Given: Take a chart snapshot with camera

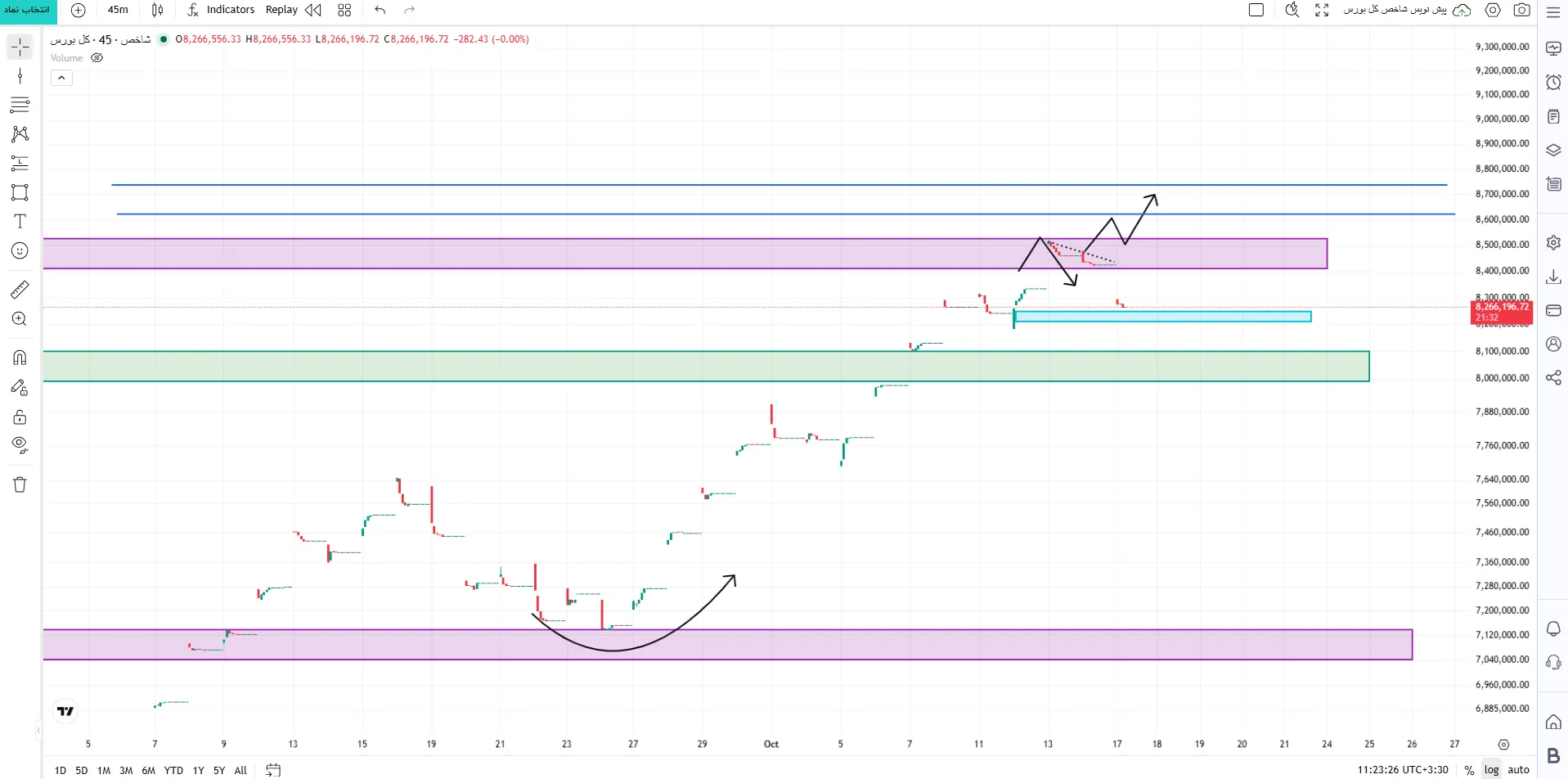Looking at the screenshot, I should click(x=1521, y=10).
